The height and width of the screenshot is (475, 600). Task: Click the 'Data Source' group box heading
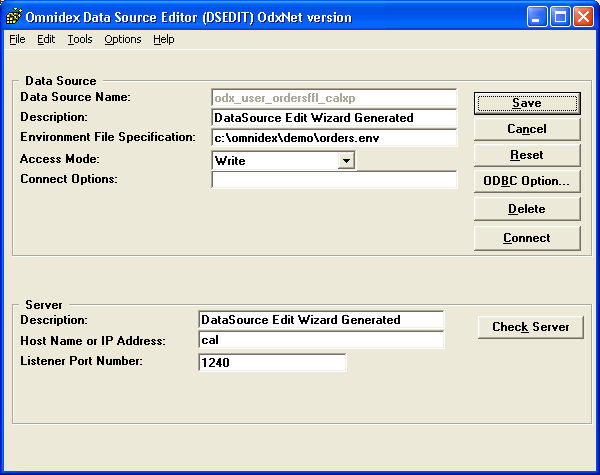point(61,81)
